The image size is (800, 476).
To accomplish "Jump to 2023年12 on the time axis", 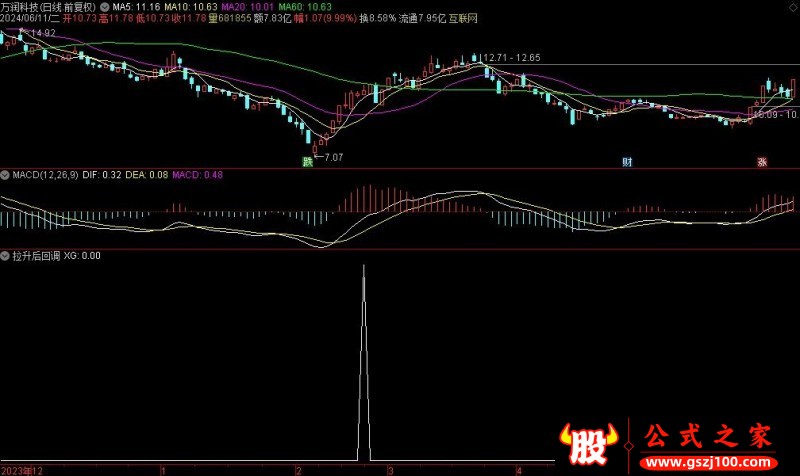I will (x=22, y=469).
